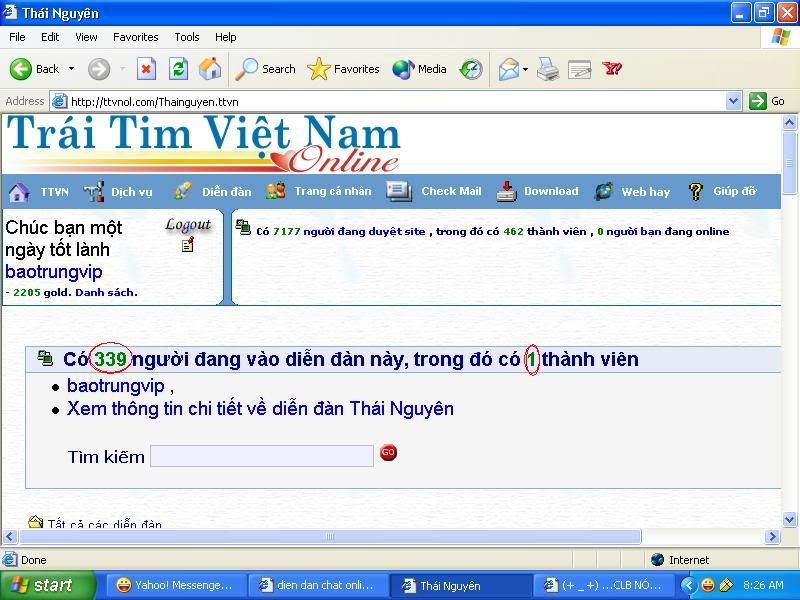Open the Help menu
This screenshot has width=800, height=600.
click(x=226, y=37)
